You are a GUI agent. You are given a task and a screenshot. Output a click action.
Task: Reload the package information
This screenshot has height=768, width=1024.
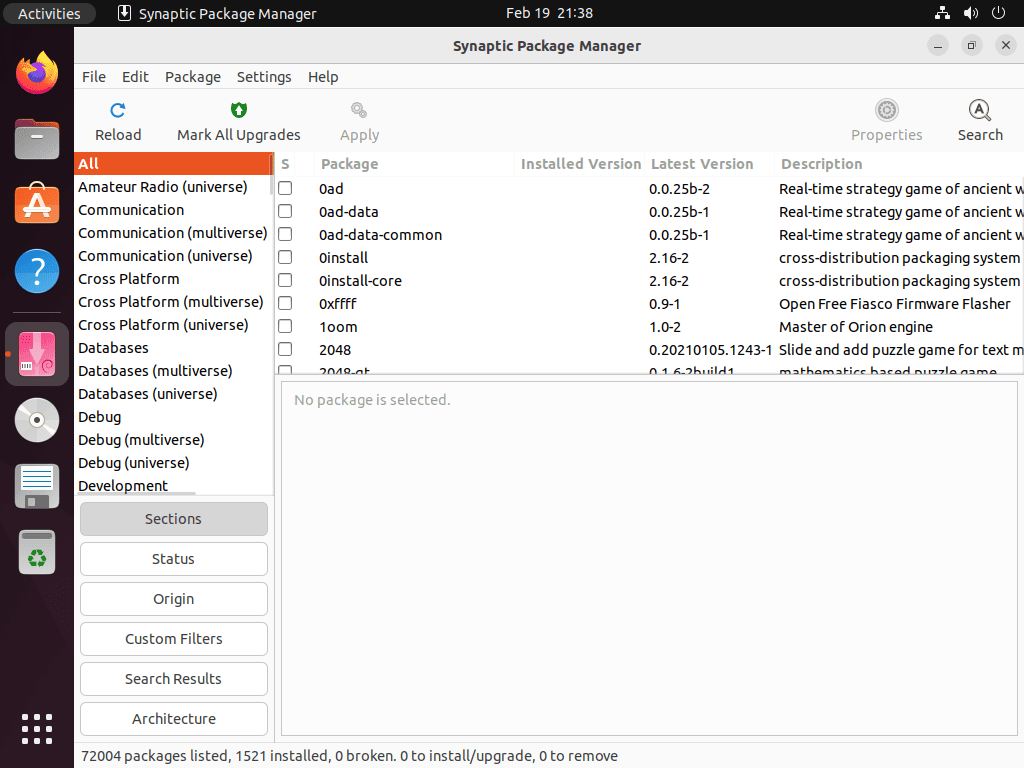pos(117,120)
